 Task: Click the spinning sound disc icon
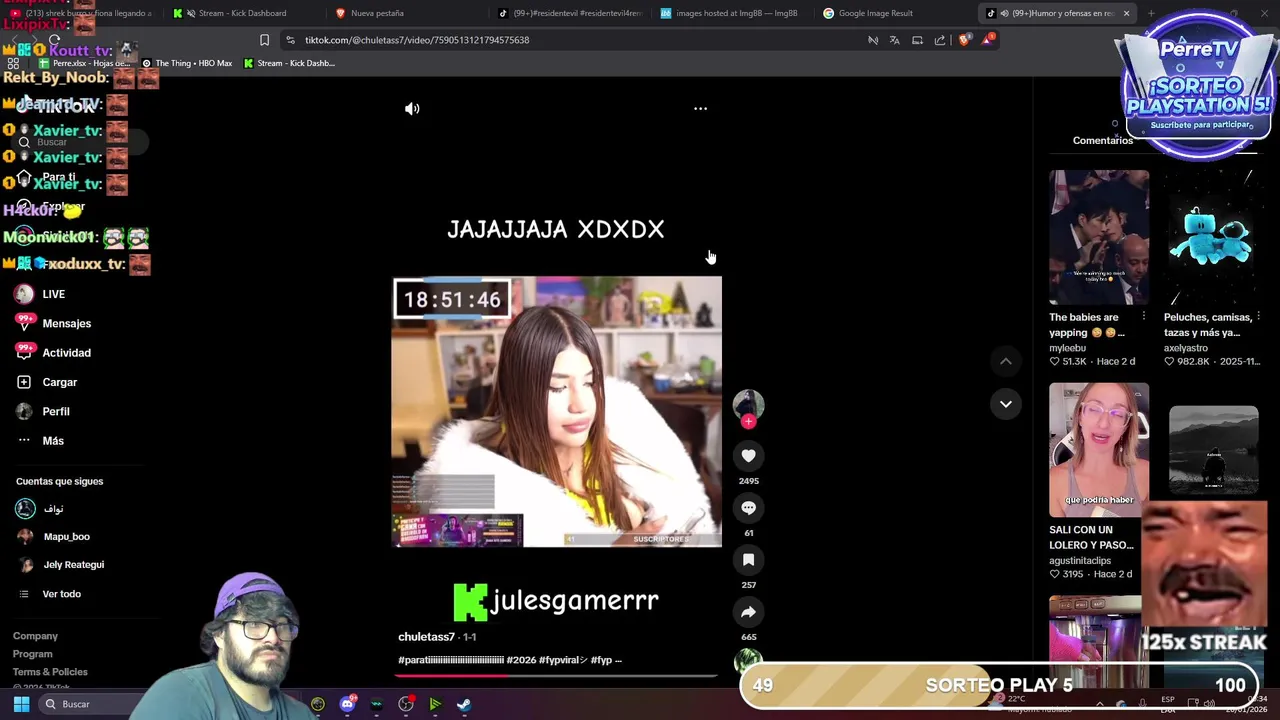tap(748, 660)
